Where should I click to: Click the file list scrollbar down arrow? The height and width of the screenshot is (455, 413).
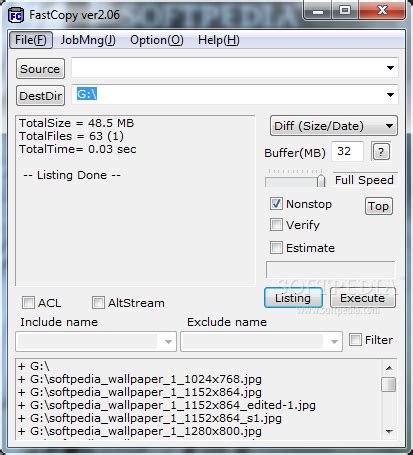389,431
